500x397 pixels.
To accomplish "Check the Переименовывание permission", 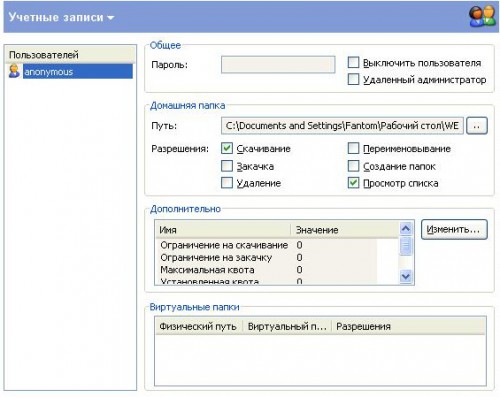I will (x=353, y=148).
